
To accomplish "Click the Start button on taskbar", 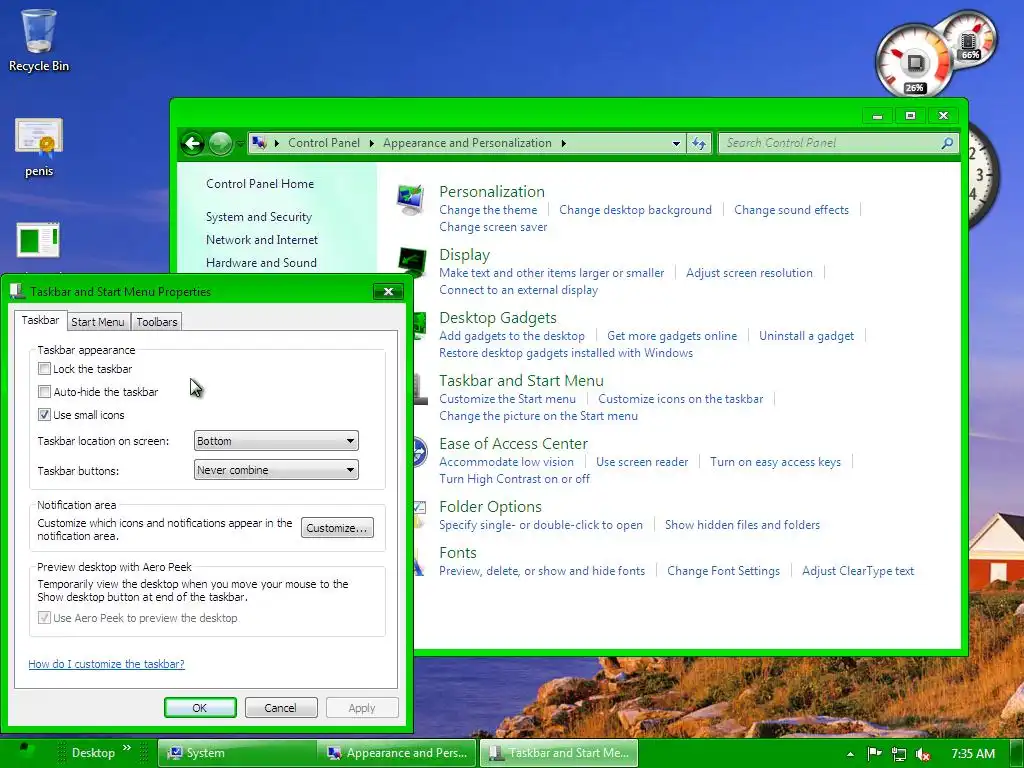I will click(24, 752).
